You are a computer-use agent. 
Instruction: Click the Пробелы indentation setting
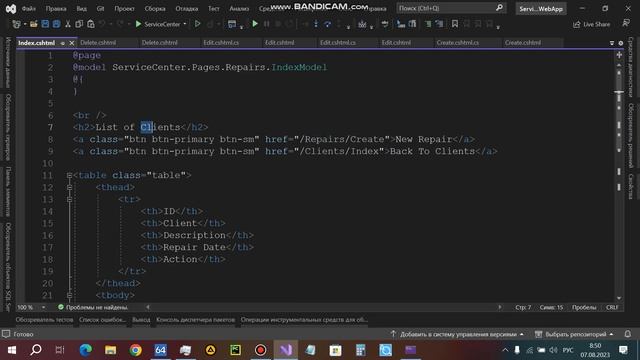pyautogui.click(x=584, y=307)
